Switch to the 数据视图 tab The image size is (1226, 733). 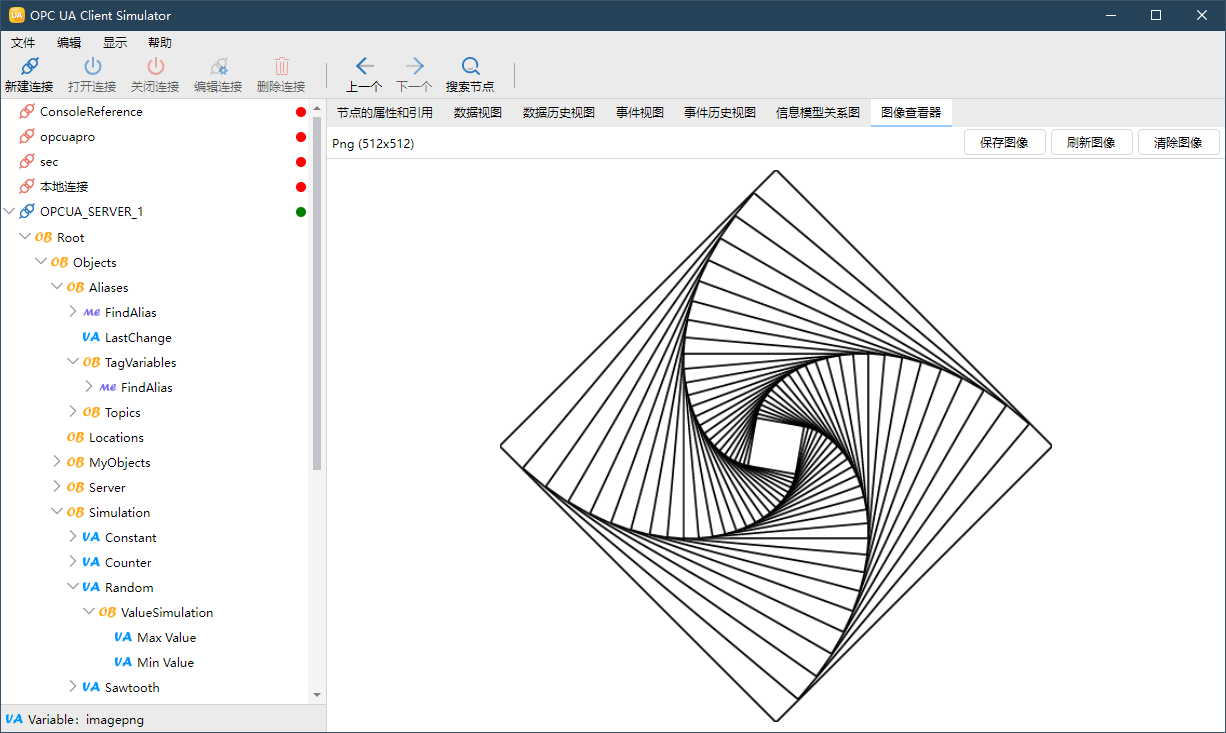pos(477,113)
